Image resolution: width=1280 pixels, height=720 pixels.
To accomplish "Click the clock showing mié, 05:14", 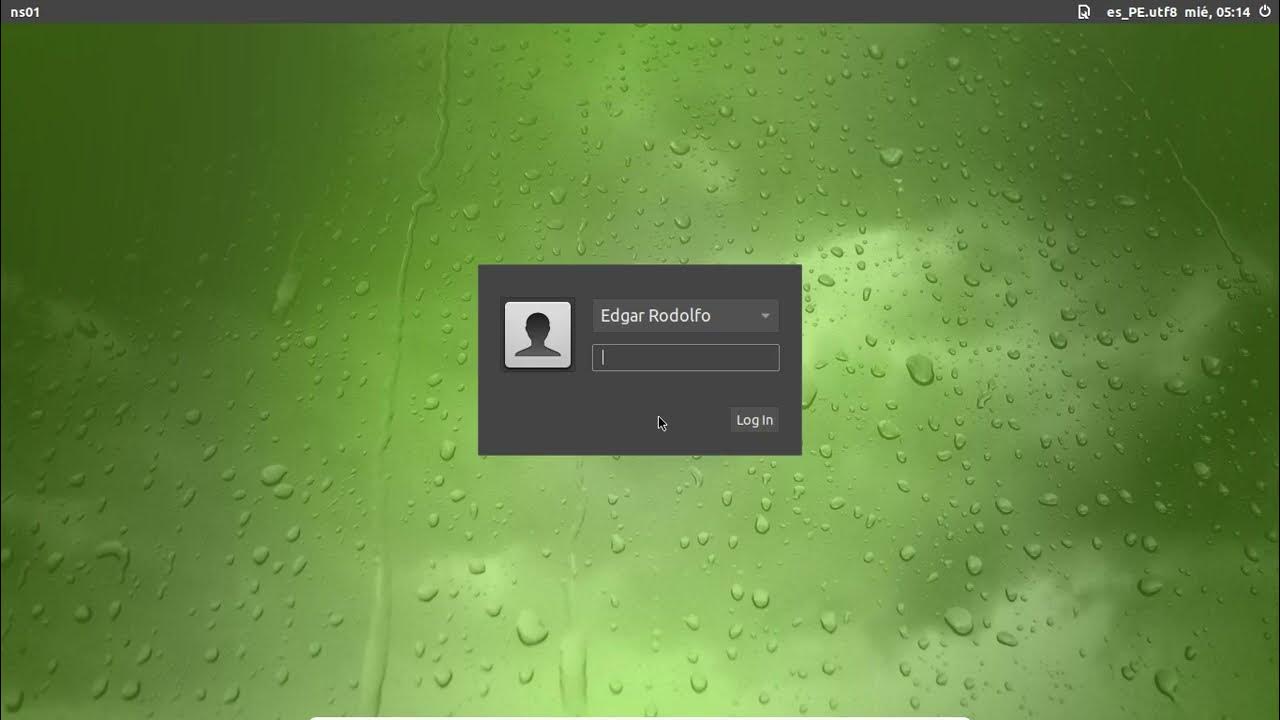I will 1218,12.
